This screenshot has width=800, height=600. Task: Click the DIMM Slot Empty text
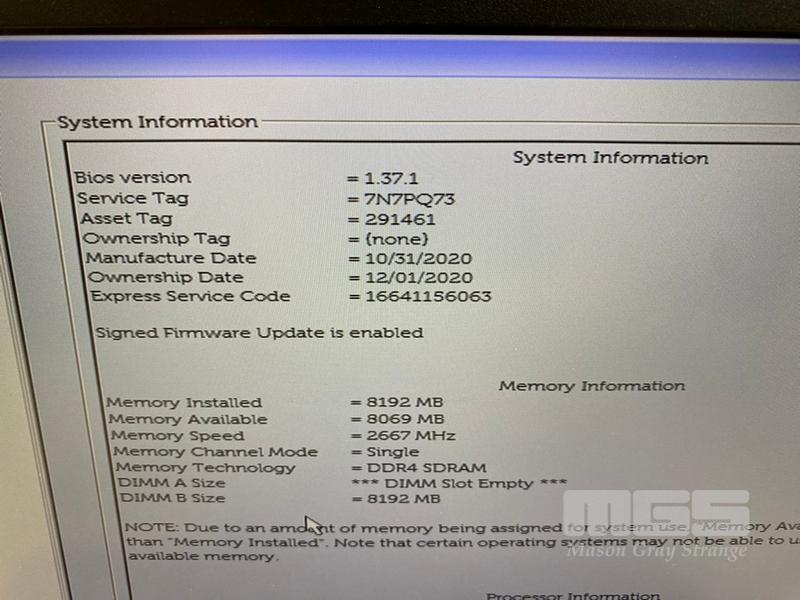(458, 482)
